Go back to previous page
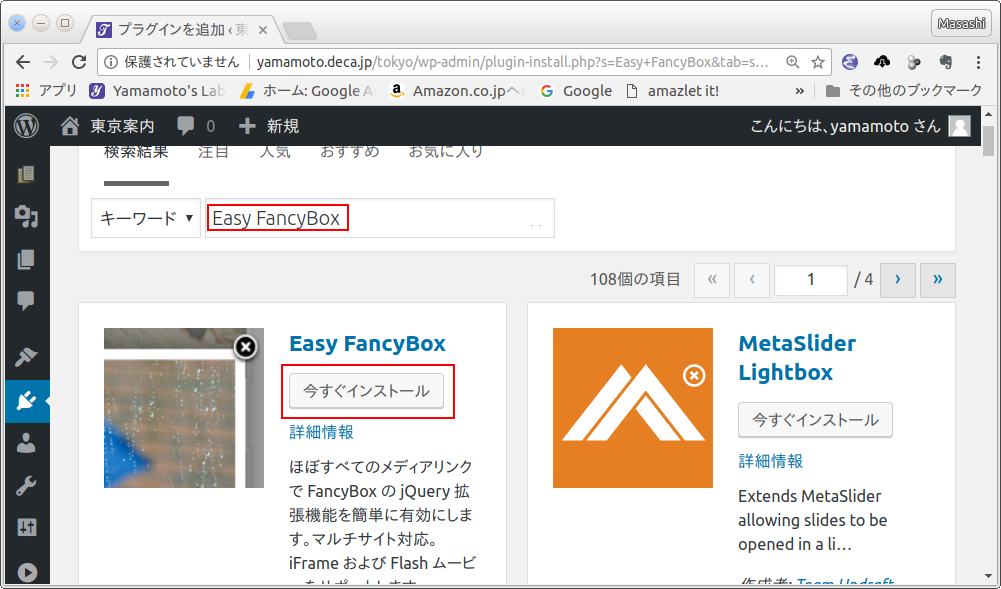1001x589 pixels. coord(23,62)
